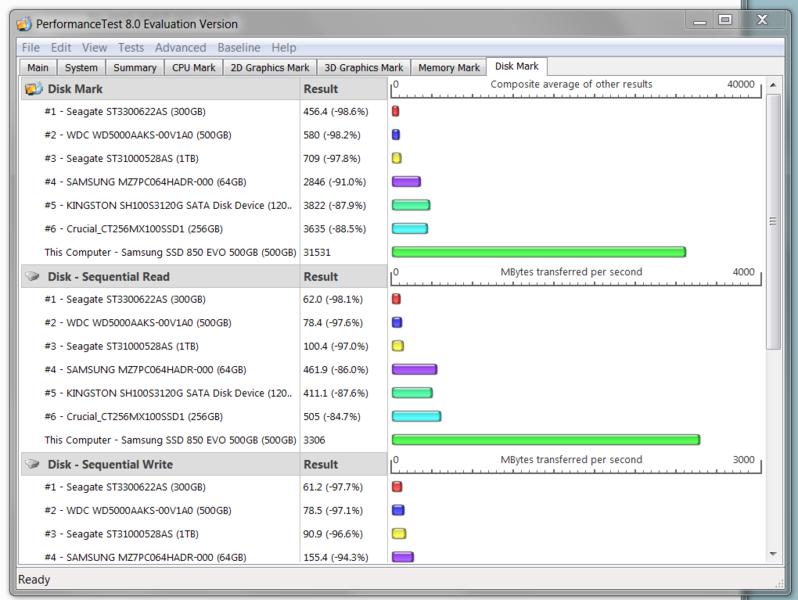Select the Disk Mark tab

coord(517,66)
